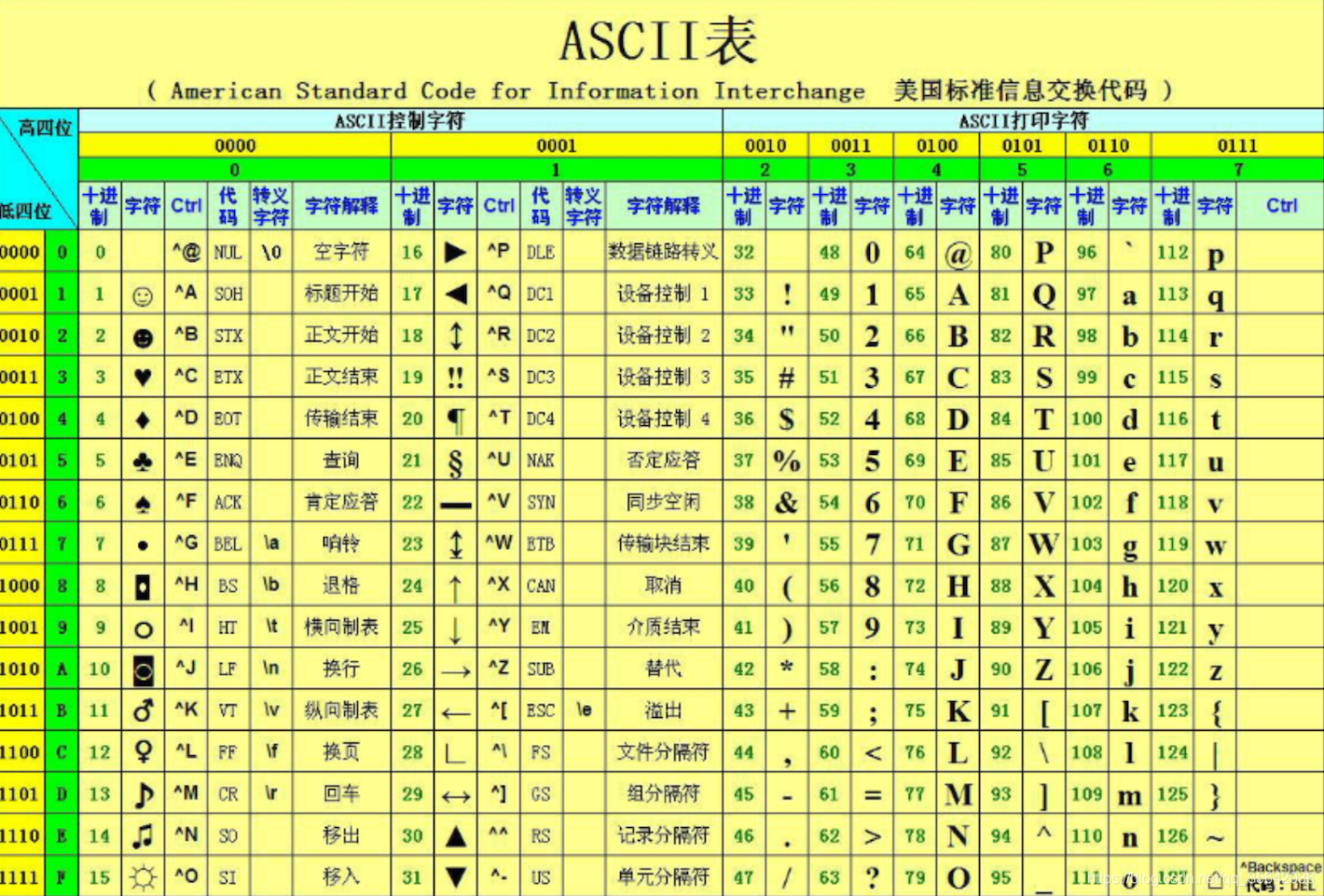Select the '取消' description cell

tap(663, 586)
